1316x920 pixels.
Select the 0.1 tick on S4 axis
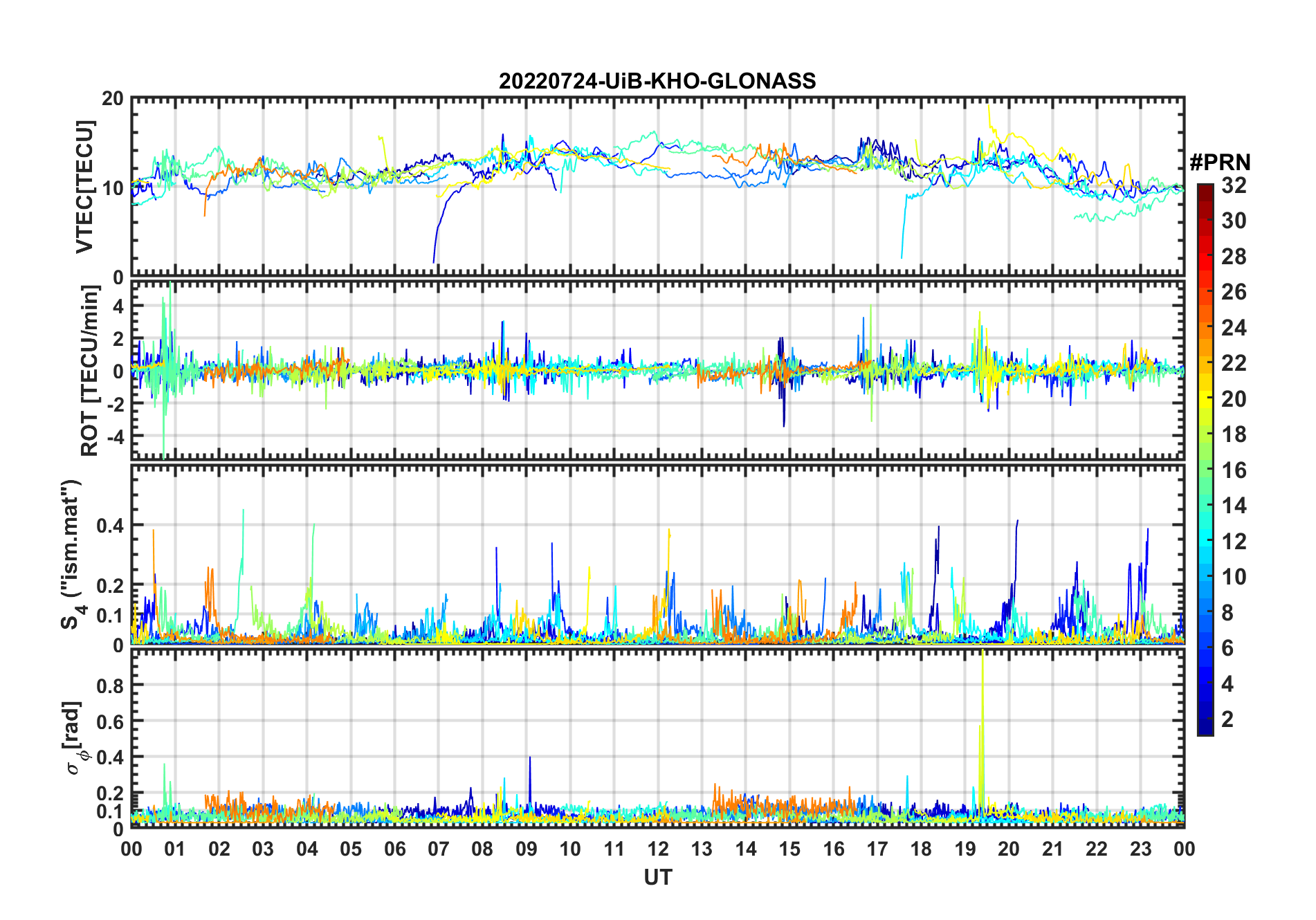(x=110, y=615)
